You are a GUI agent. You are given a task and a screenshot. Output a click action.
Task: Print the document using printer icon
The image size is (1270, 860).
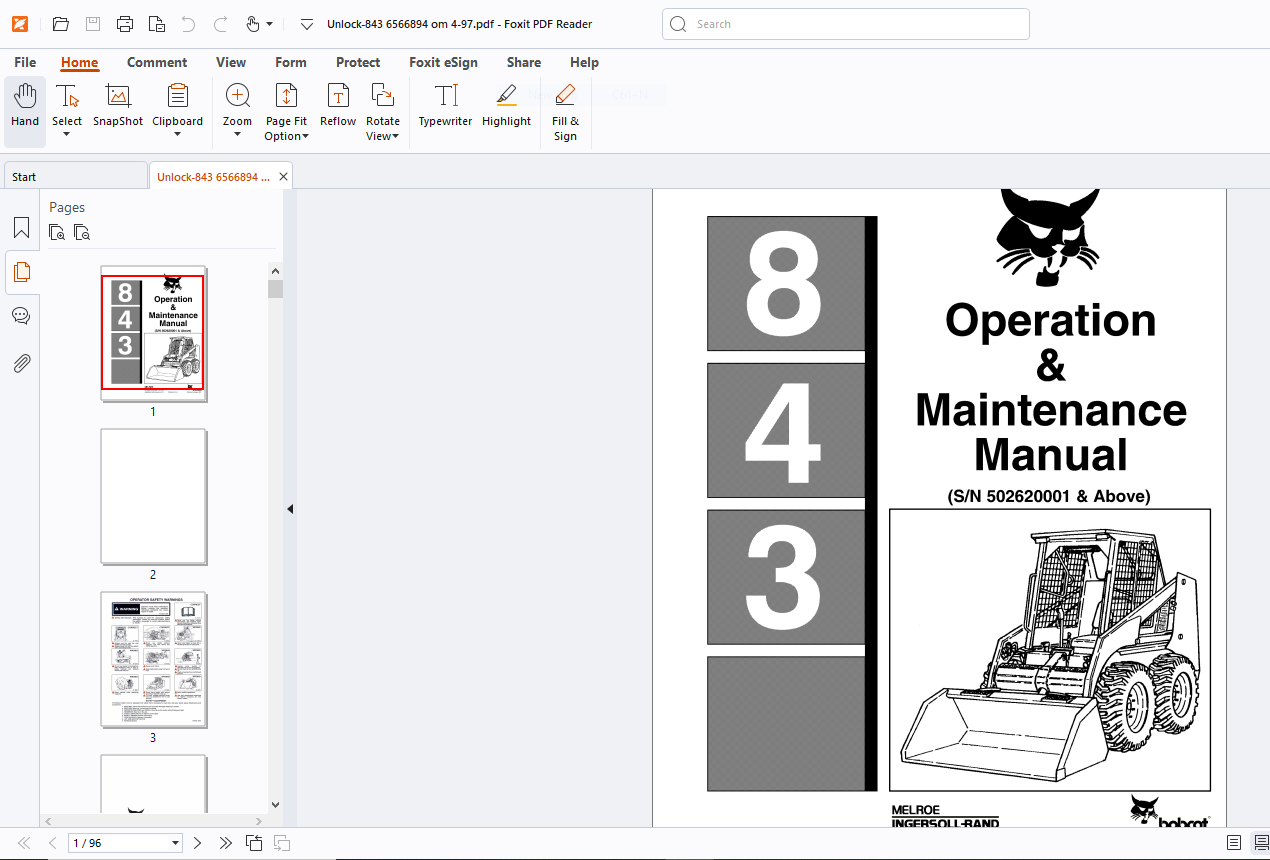click(125, 24)
